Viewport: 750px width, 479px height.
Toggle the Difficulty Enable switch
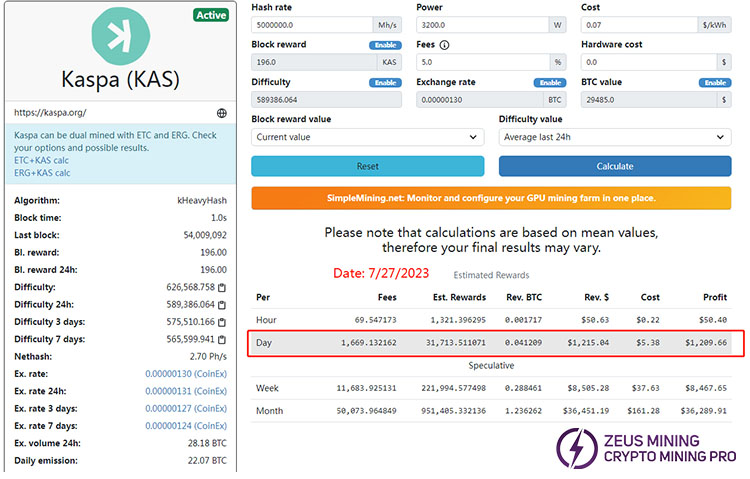[385, 82]
